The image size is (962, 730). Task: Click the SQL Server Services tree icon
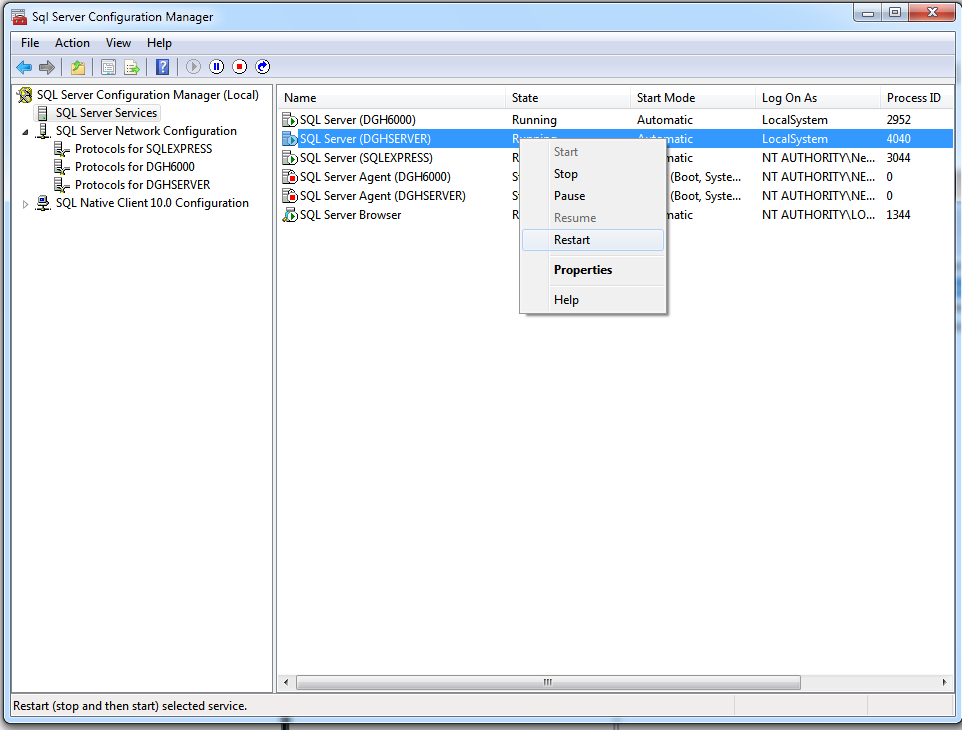(42, 113)
